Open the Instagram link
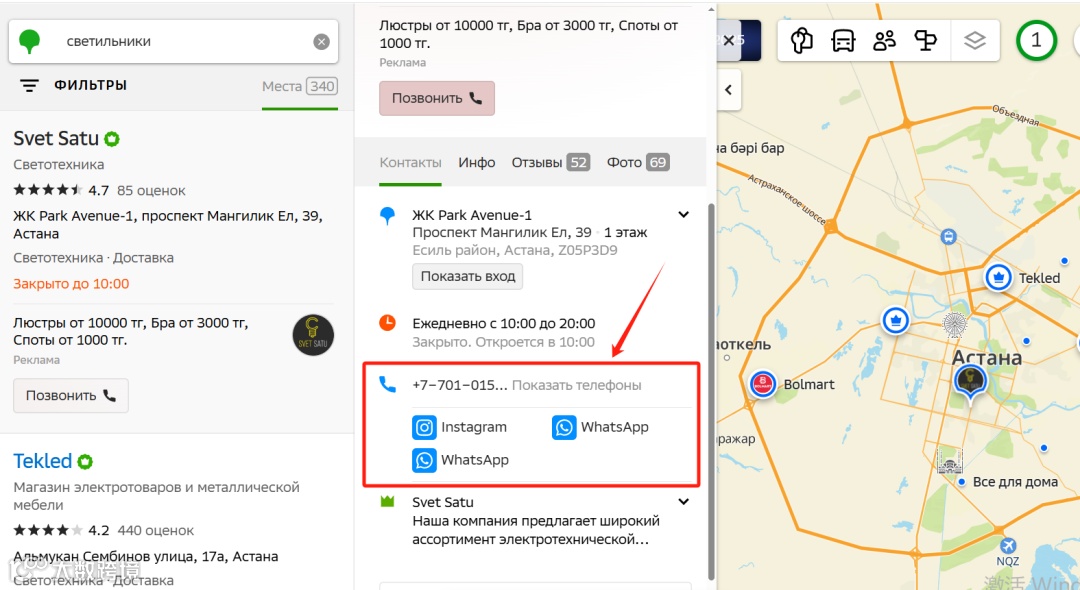This screenshot has height=590, width=1080. [459, 427]
